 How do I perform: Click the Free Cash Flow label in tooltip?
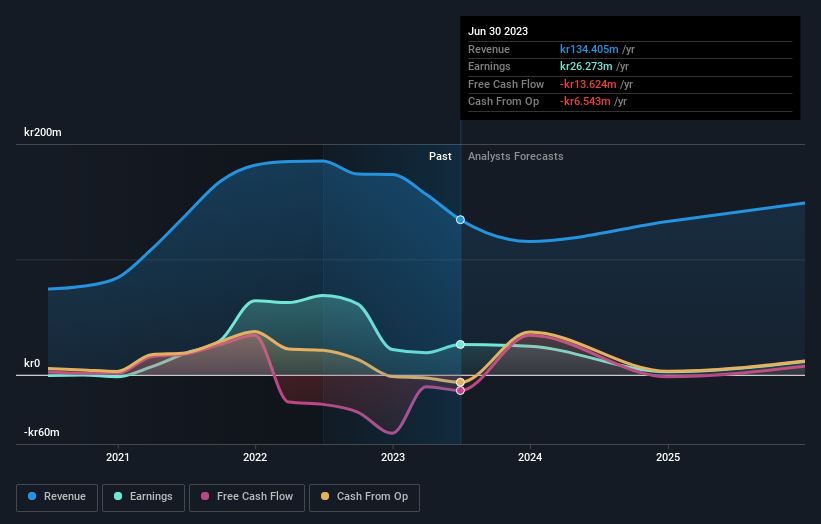[x=506, y=84]
